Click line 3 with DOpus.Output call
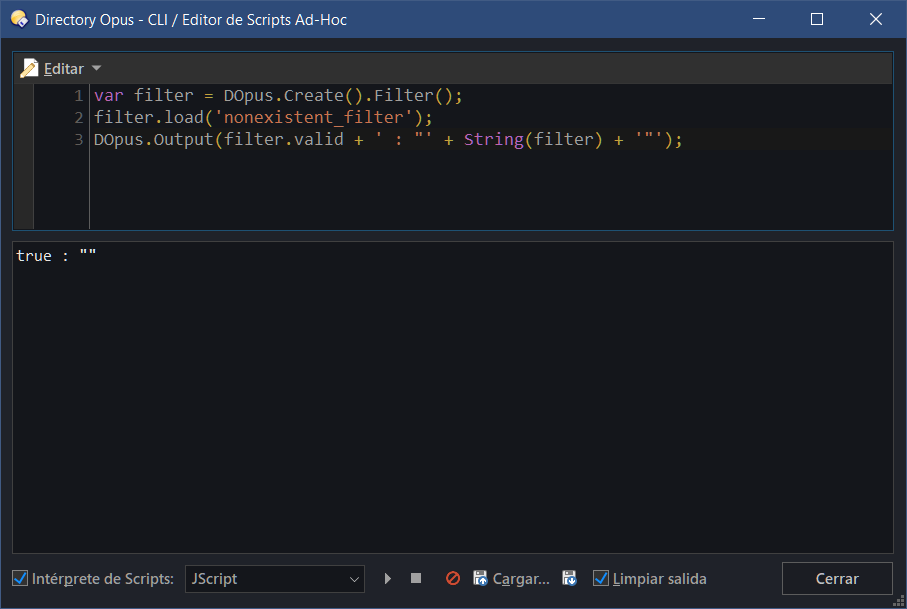 [388, 139]
